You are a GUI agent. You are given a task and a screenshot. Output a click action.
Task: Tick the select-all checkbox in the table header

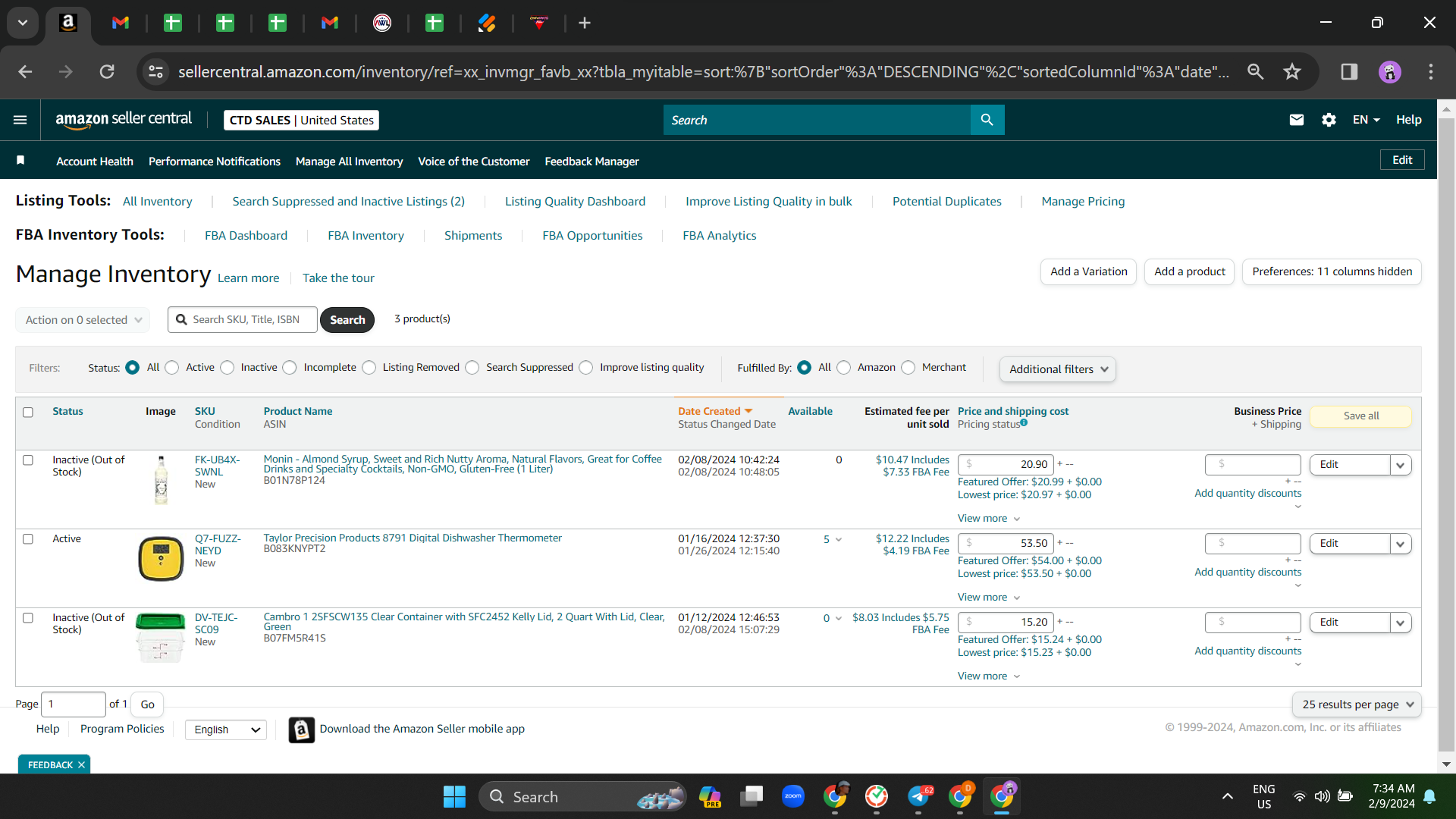(x=28, y=413)
